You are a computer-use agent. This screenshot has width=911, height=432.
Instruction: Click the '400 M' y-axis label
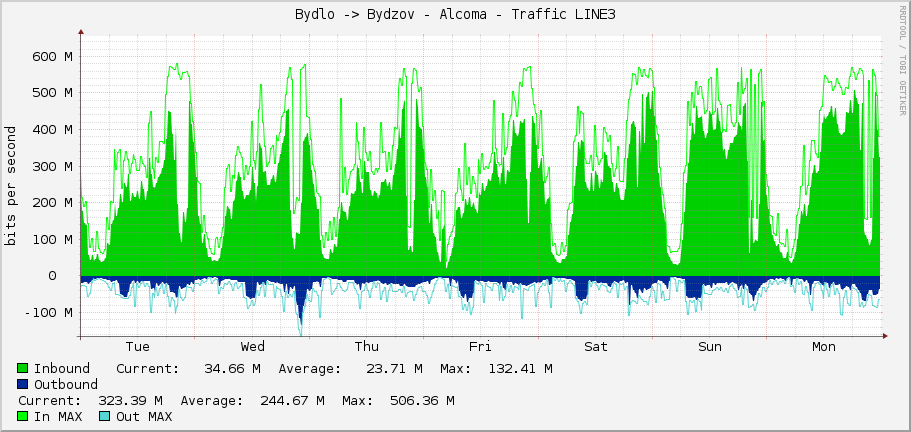(x=52, y=129)
